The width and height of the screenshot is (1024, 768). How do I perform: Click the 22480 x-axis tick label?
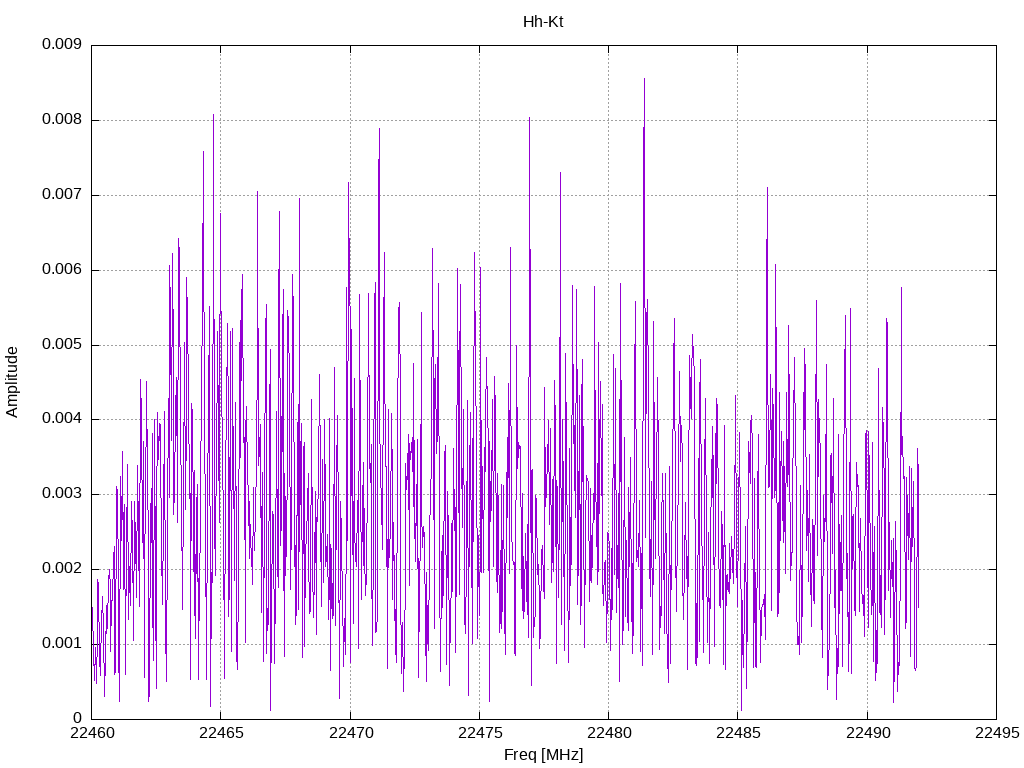[609, 733]
